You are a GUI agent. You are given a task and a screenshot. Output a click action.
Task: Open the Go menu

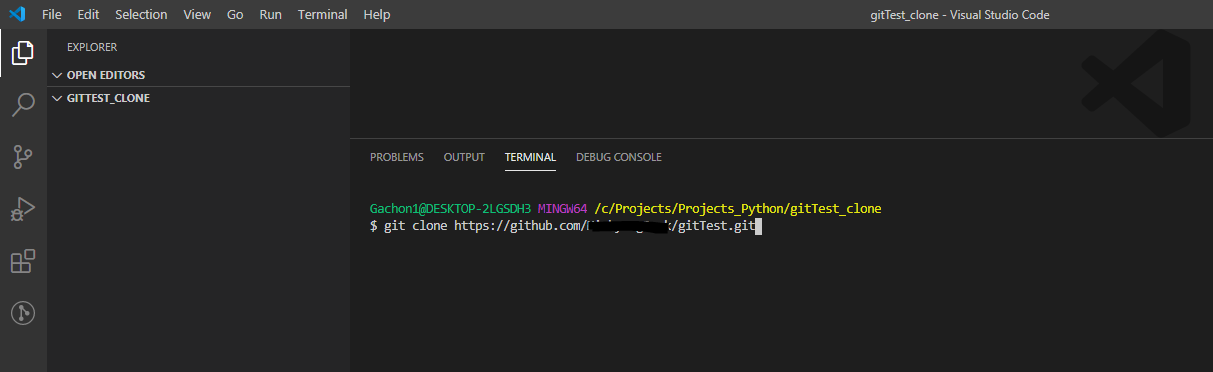[x=235, y=15]
